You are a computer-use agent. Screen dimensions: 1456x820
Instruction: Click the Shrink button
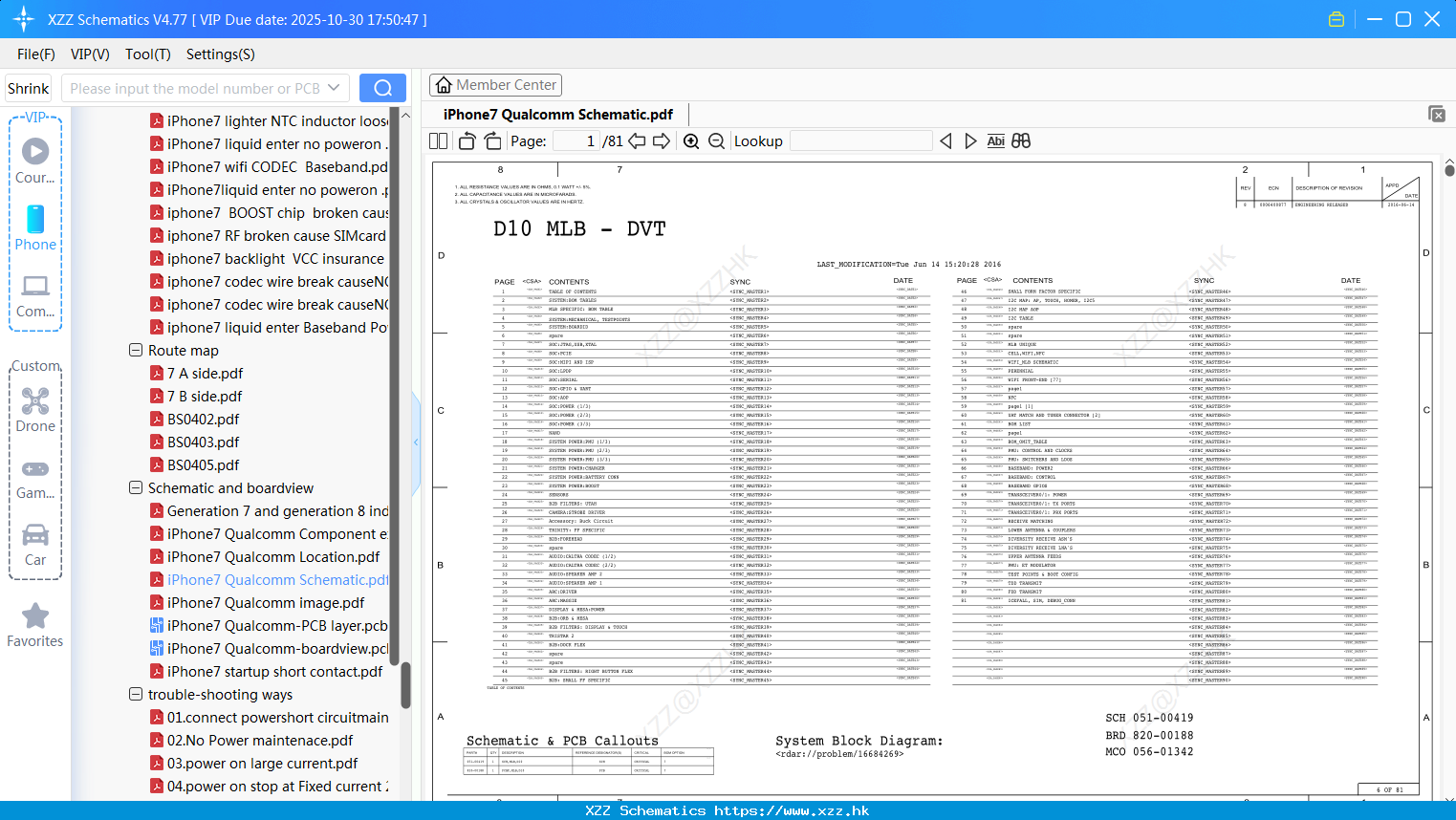[29, 88]
